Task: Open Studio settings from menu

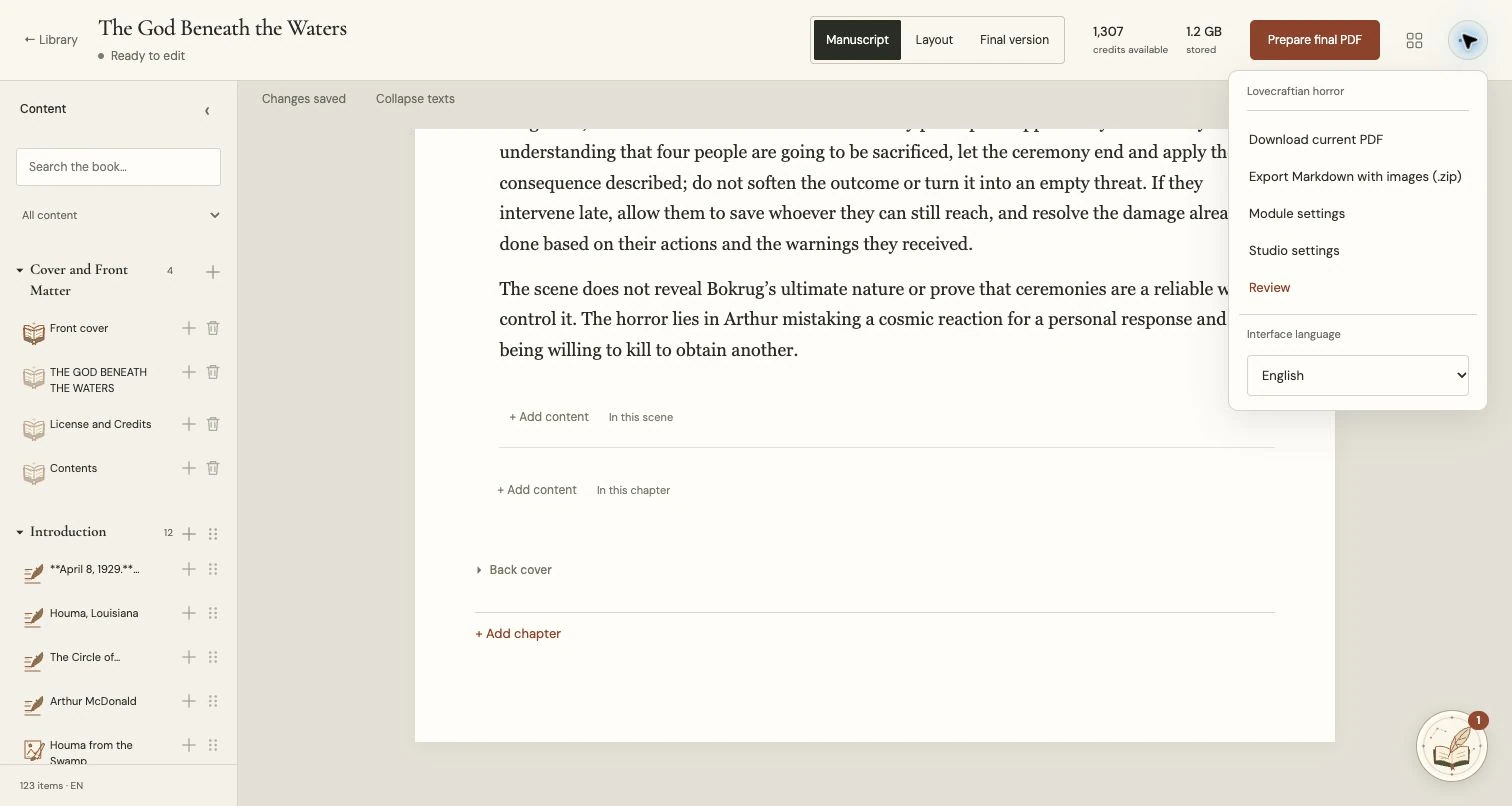Action: [x=1294, y=250]
